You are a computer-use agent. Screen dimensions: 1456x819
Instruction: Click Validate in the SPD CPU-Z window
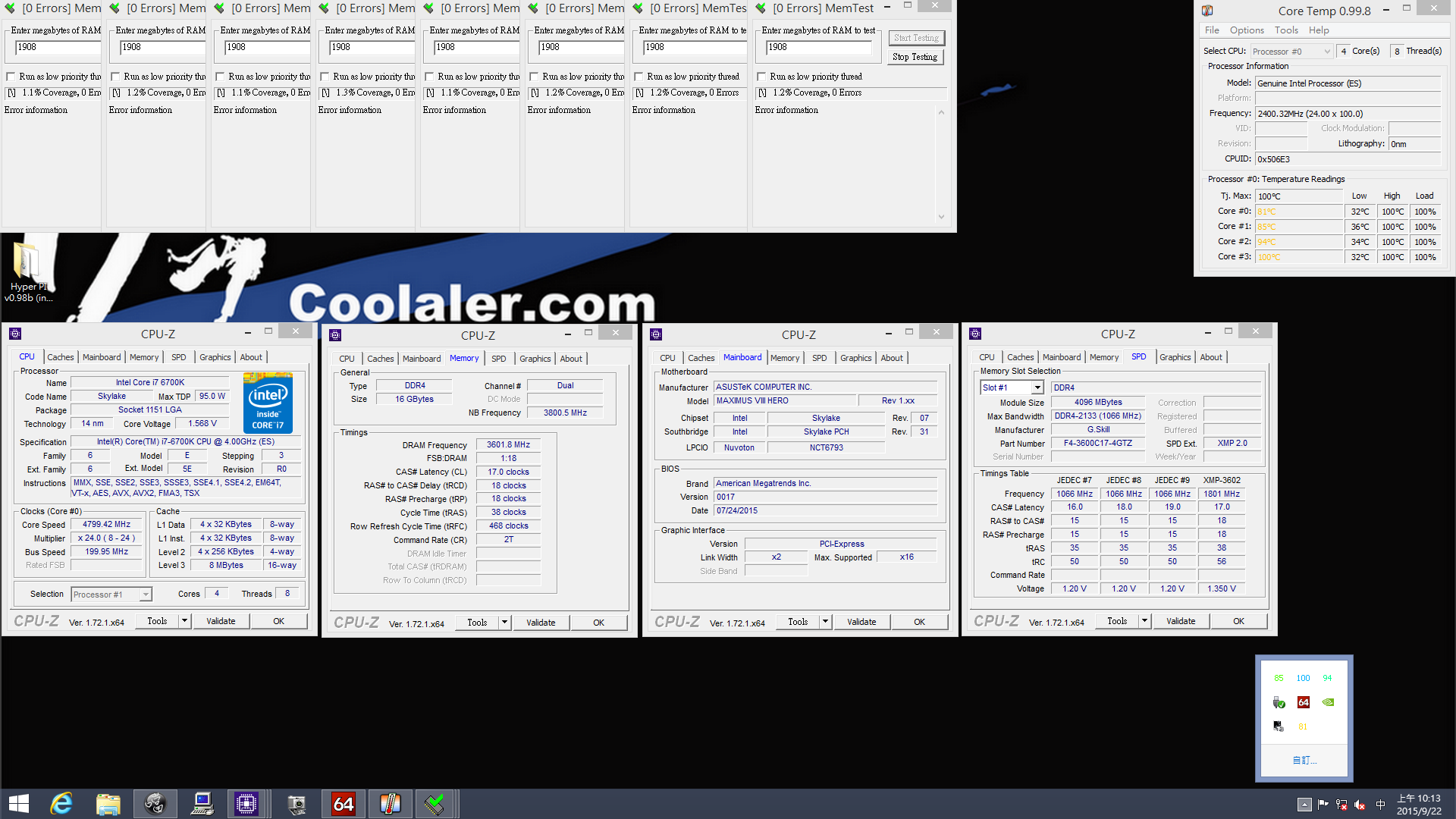click(x=1180, y=621)
